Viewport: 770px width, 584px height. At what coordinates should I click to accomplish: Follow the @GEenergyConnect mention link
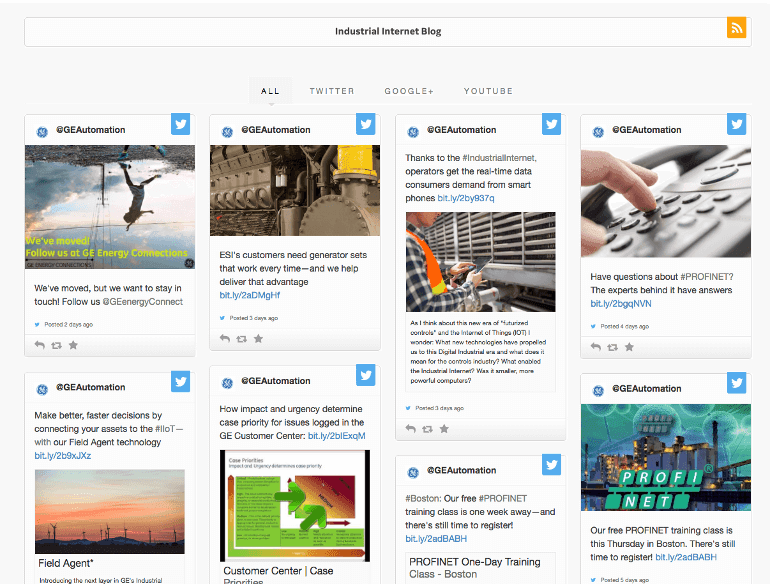(x=142, y=302)
